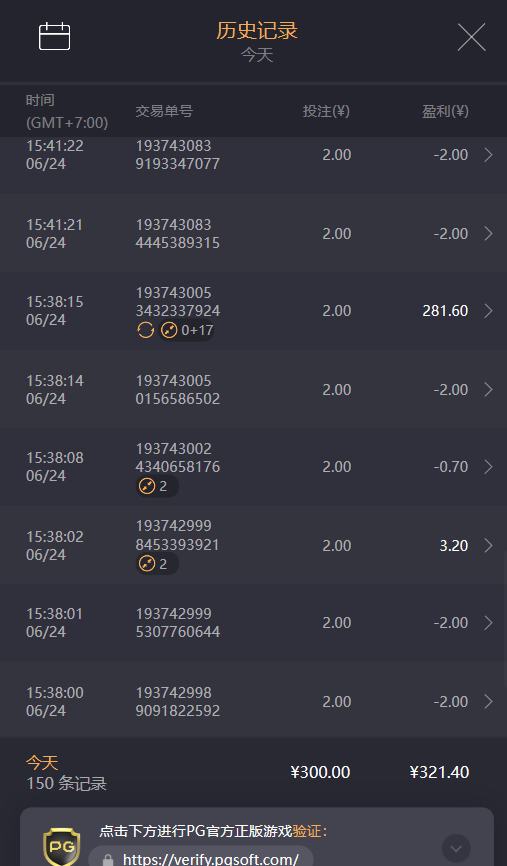Open arrow for the 15:38:01 record
The height and width of the screenshot is (866, 507).
(488, 623)
